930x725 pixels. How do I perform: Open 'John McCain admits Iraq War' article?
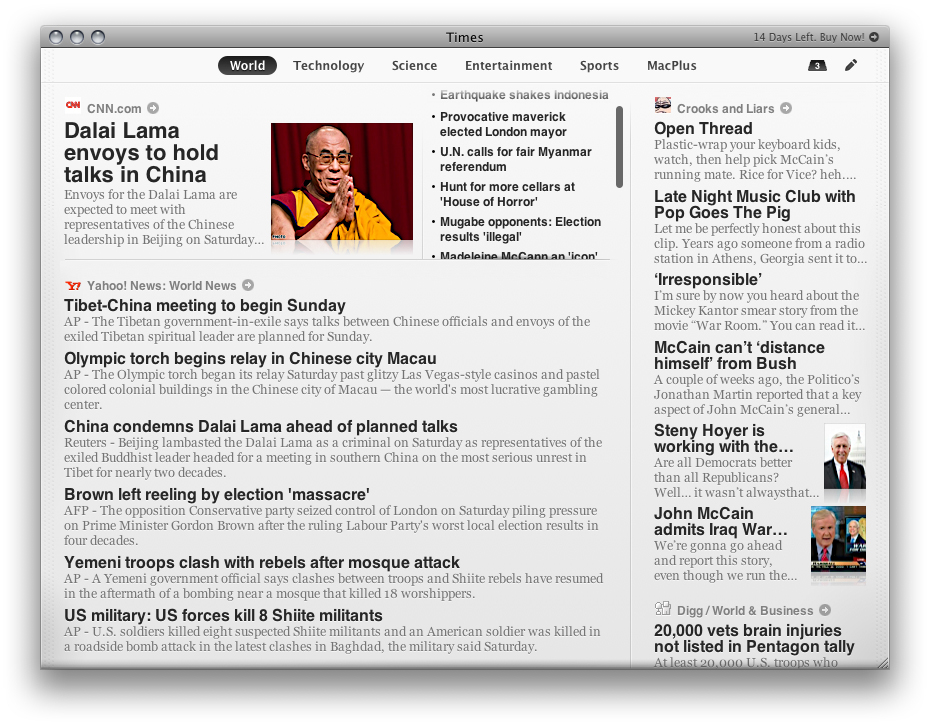point(721,522)
